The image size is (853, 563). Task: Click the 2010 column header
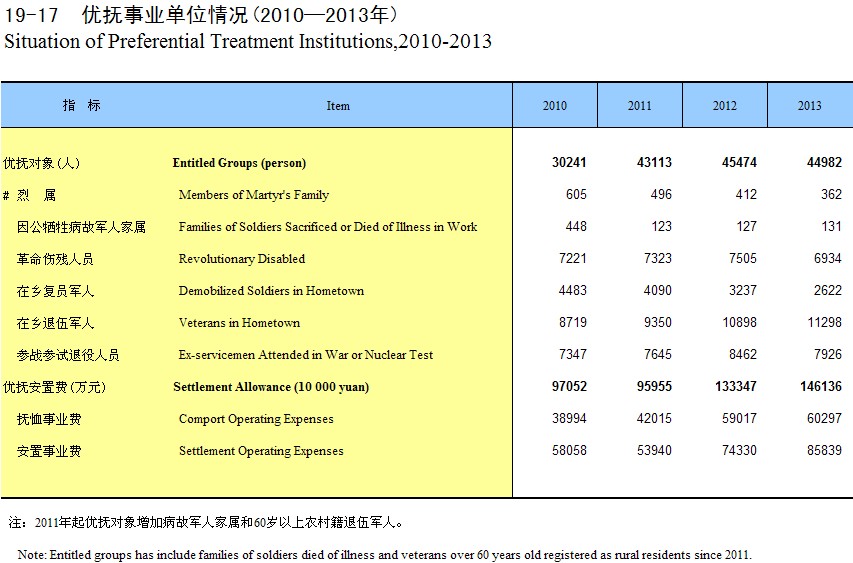tap(554, 106)
